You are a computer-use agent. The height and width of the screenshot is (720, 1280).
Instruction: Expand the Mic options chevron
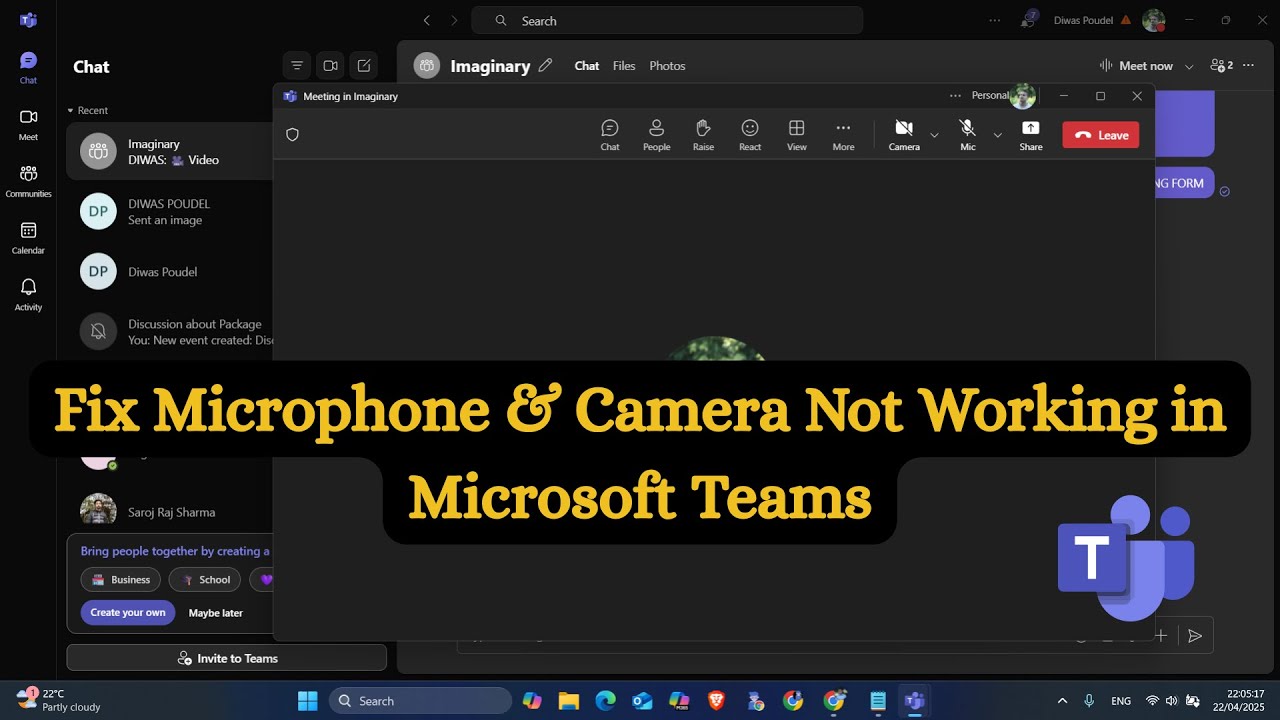[x=997, y=135]
